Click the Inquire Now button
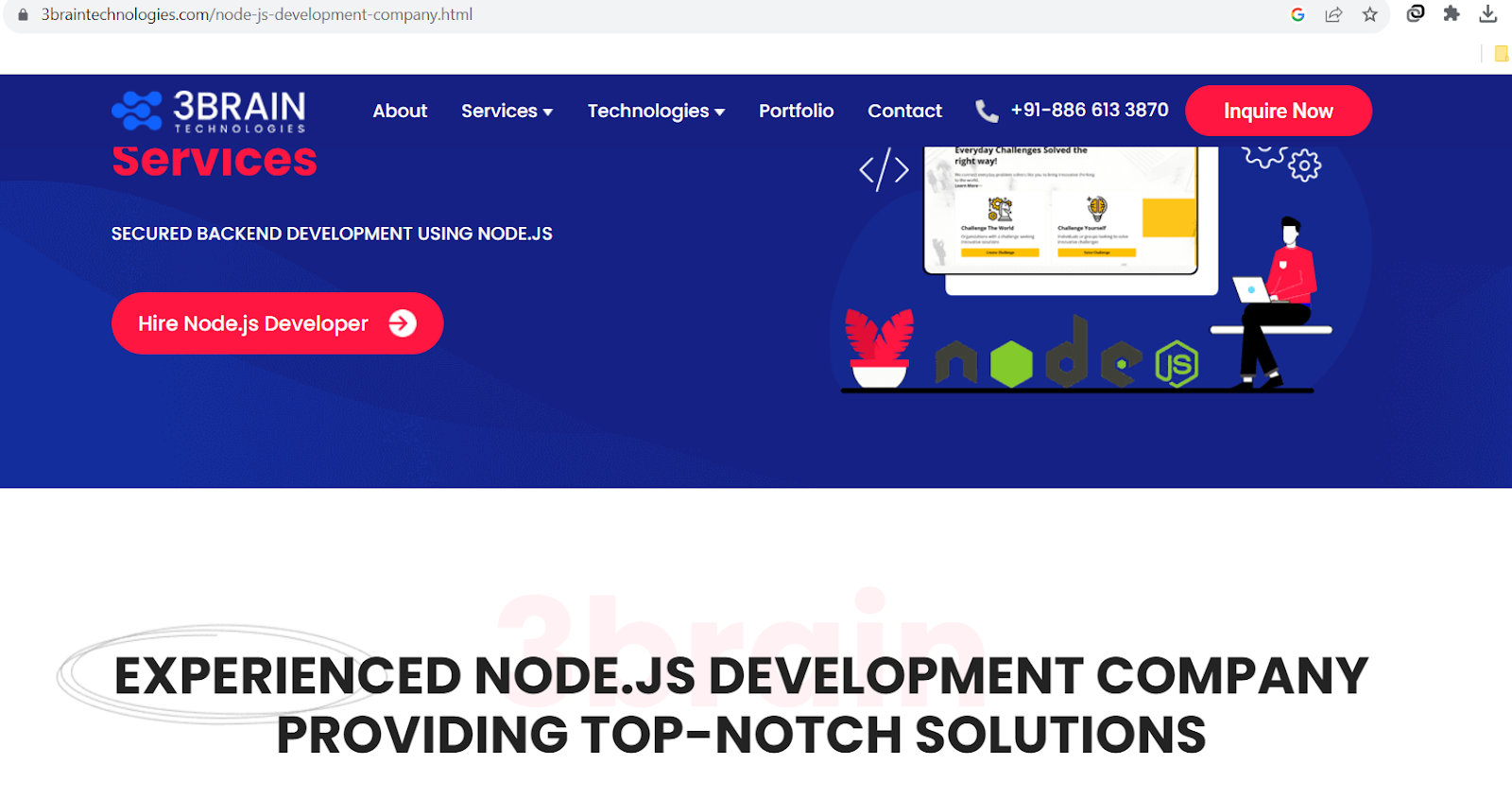This screenshot has width=1512, height=799. 1279,111
